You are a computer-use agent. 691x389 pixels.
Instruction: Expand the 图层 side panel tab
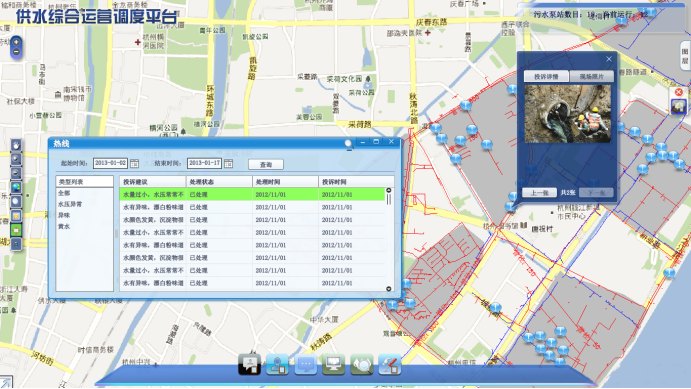point(685,56)
